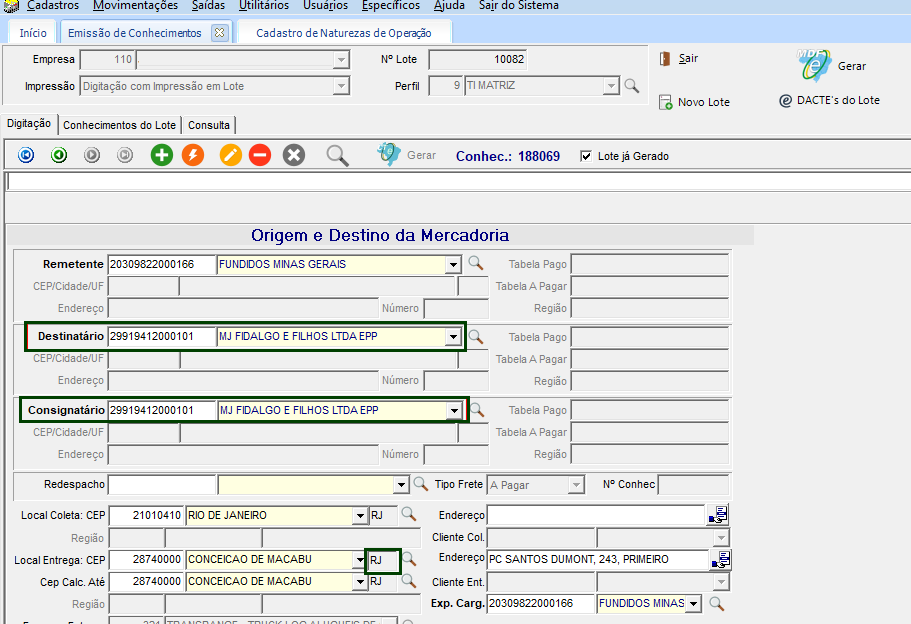Expand Exp. Carg. name dropdown

pyautogui.click(x=694, y=604)
